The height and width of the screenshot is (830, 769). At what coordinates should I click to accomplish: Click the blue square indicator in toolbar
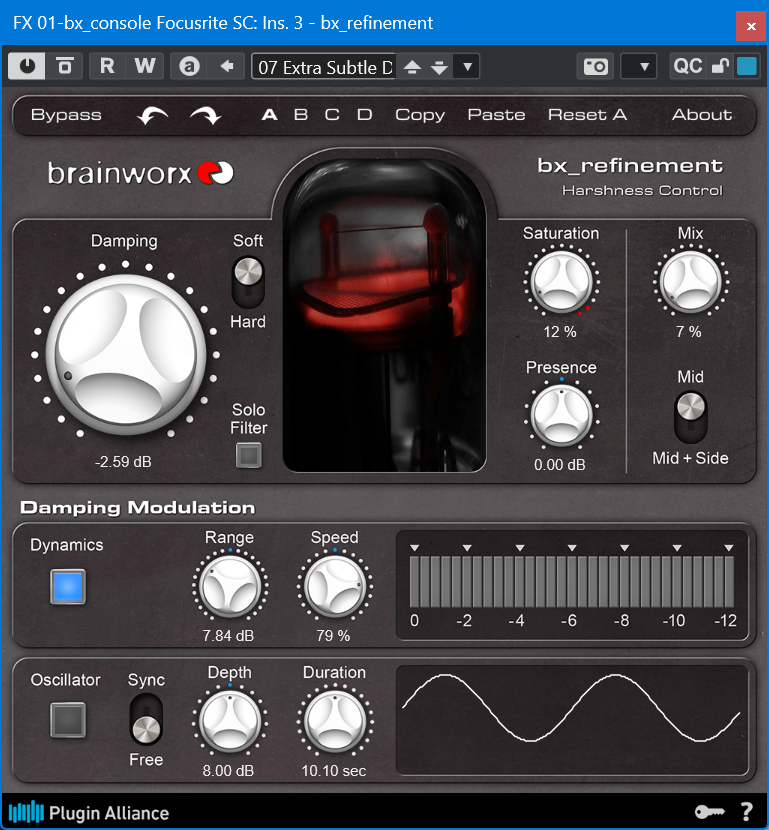[747, 66]
